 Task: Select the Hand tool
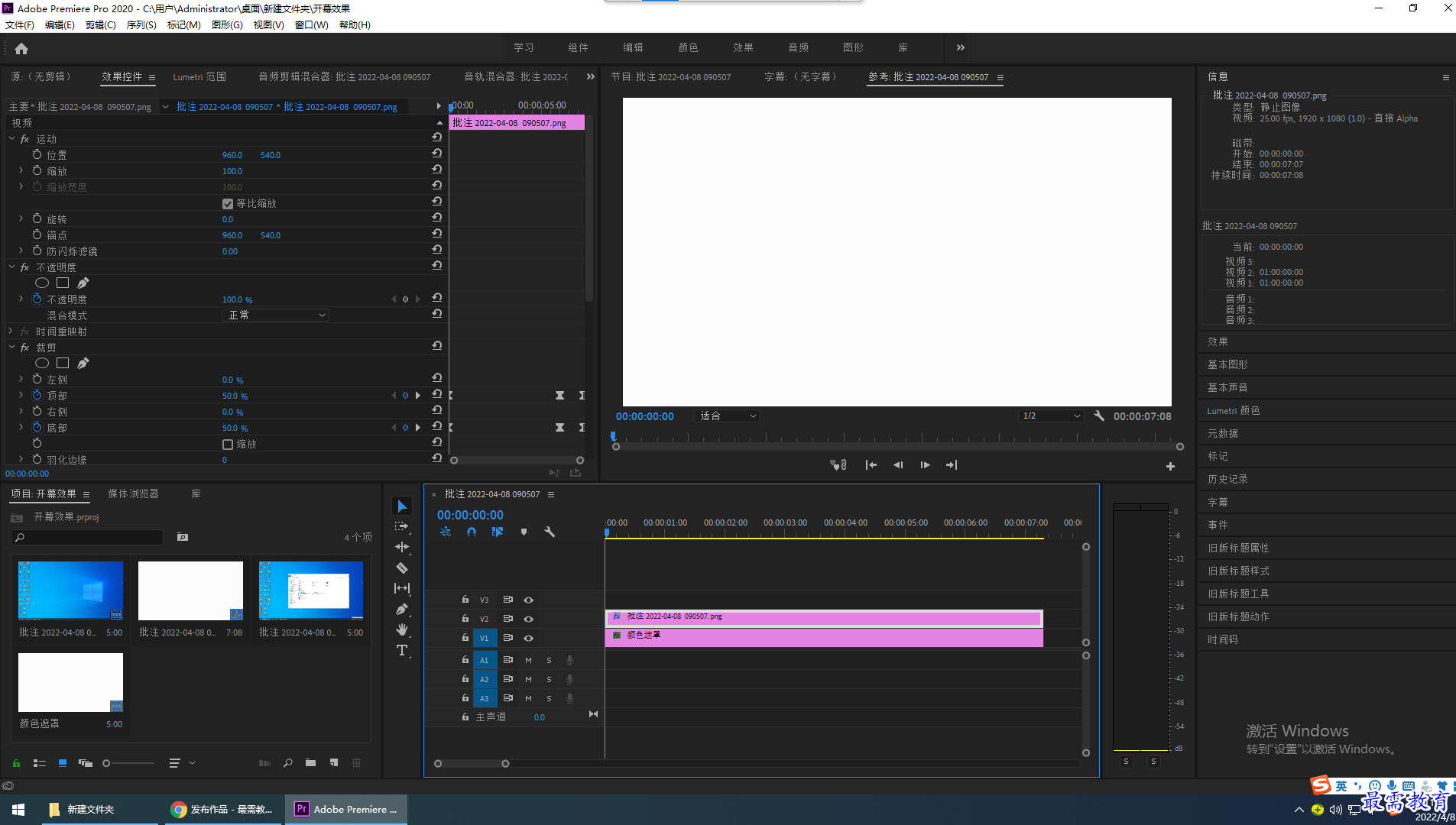(402, 629)
